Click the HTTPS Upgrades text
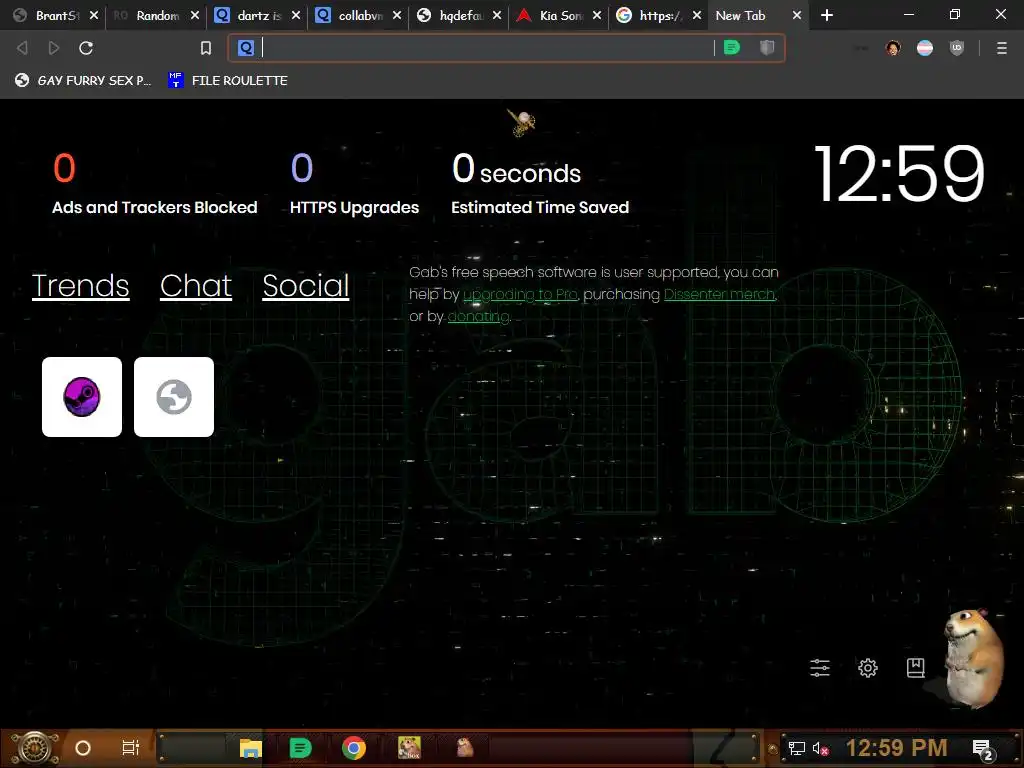Screen dimensions: 1024x768 coord(355,208)
